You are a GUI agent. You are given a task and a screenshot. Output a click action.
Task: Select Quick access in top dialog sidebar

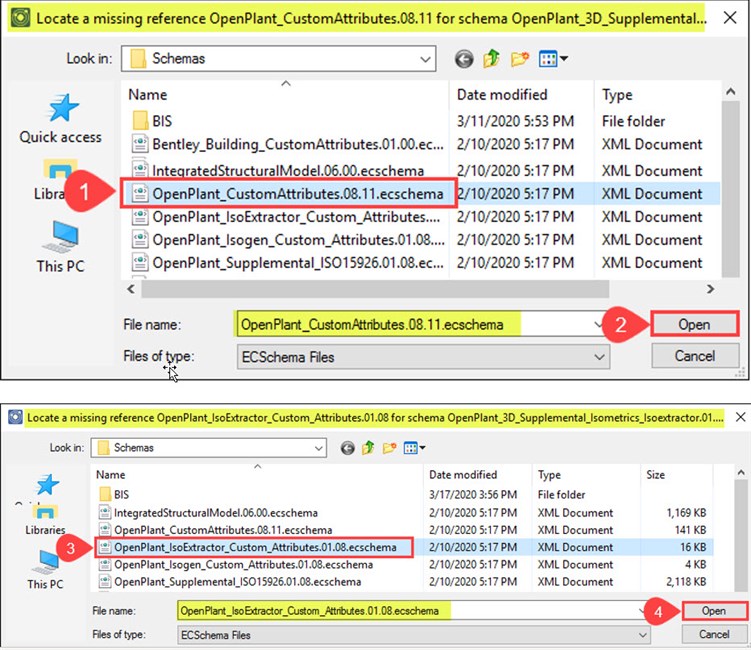pyautogui.click(x=61, y=119)
